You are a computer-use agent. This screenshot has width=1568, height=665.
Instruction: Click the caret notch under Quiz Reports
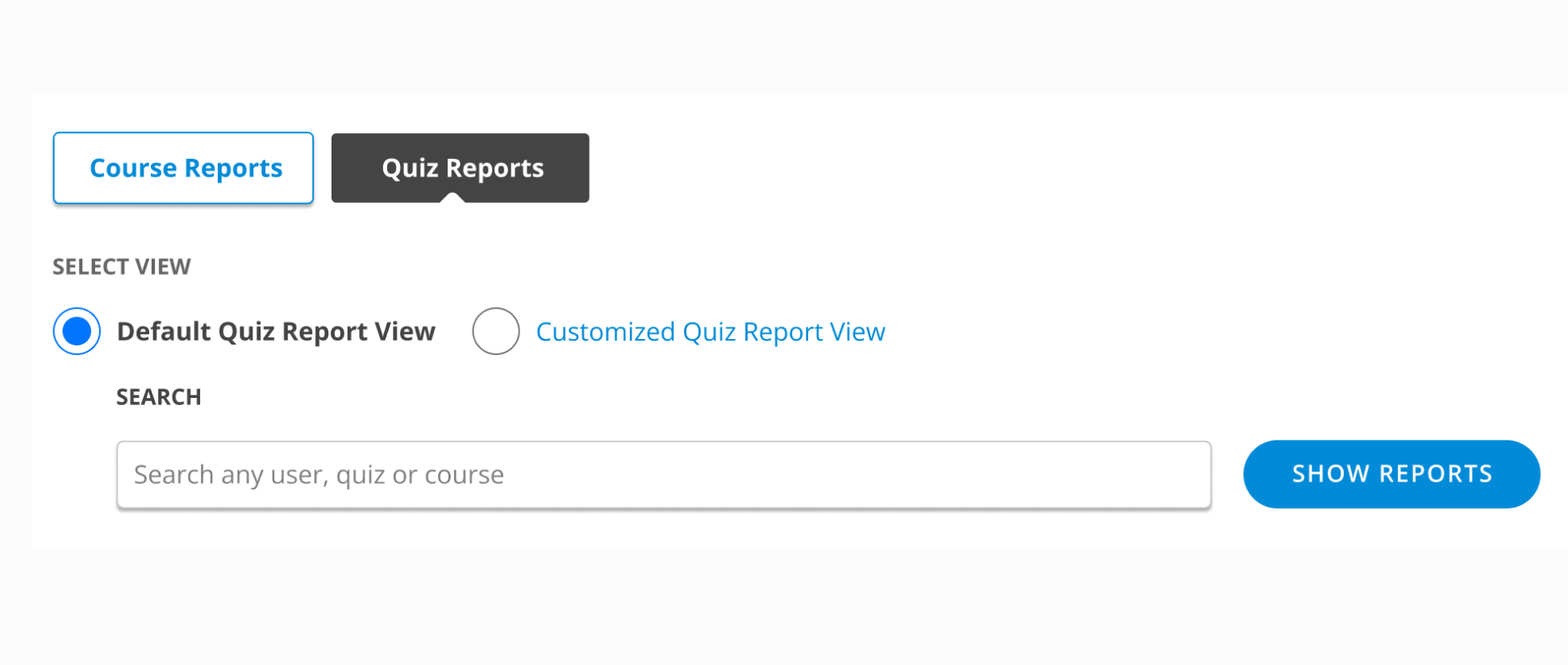tap(452, 198)
